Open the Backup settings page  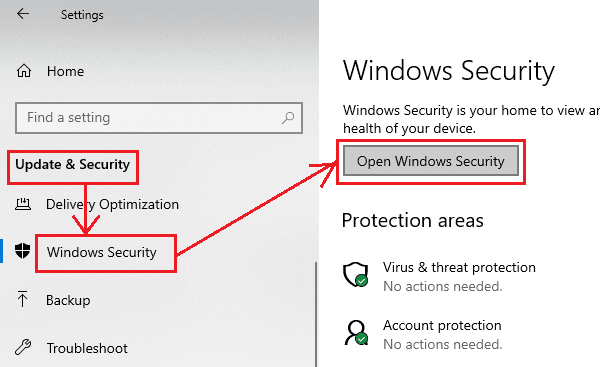68,300
